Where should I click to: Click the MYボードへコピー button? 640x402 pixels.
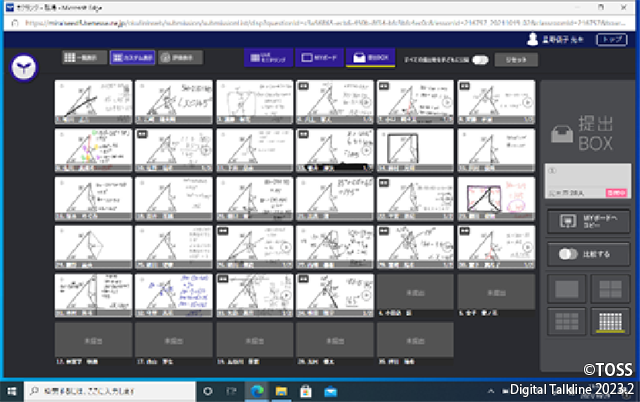coord(588,220)
